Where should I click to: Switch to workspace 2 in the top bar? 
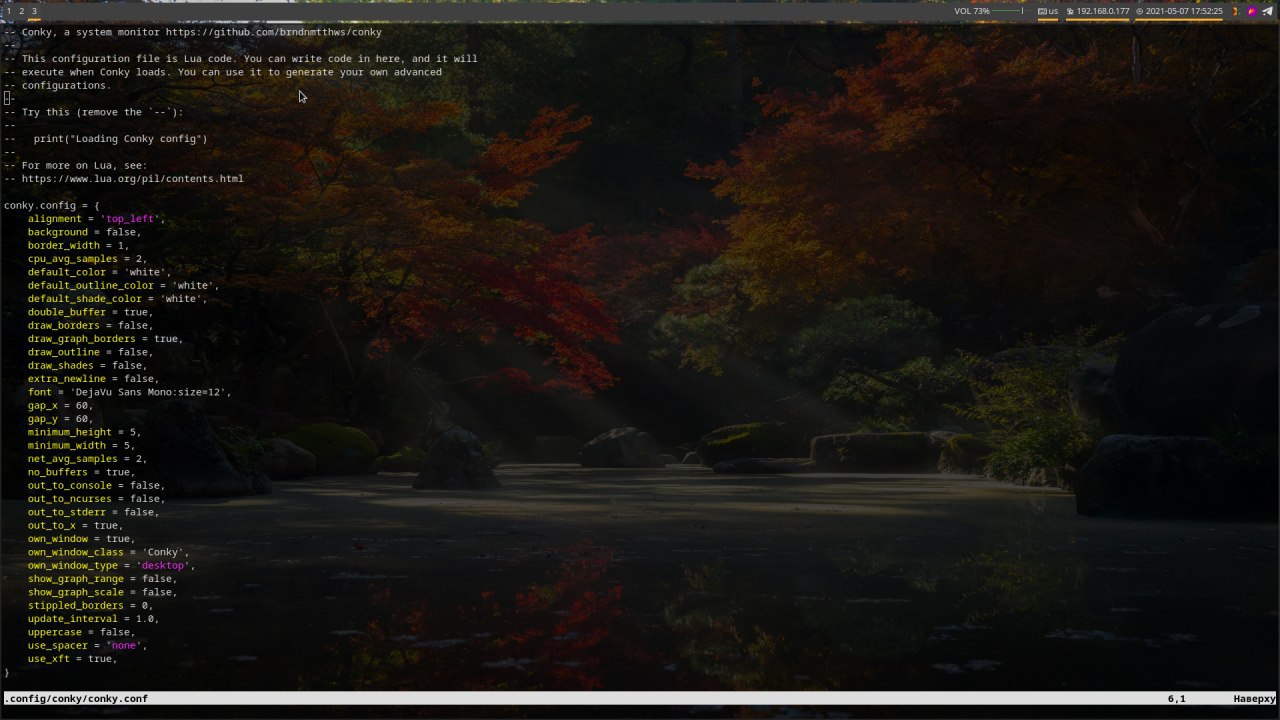tap(21, 11)
